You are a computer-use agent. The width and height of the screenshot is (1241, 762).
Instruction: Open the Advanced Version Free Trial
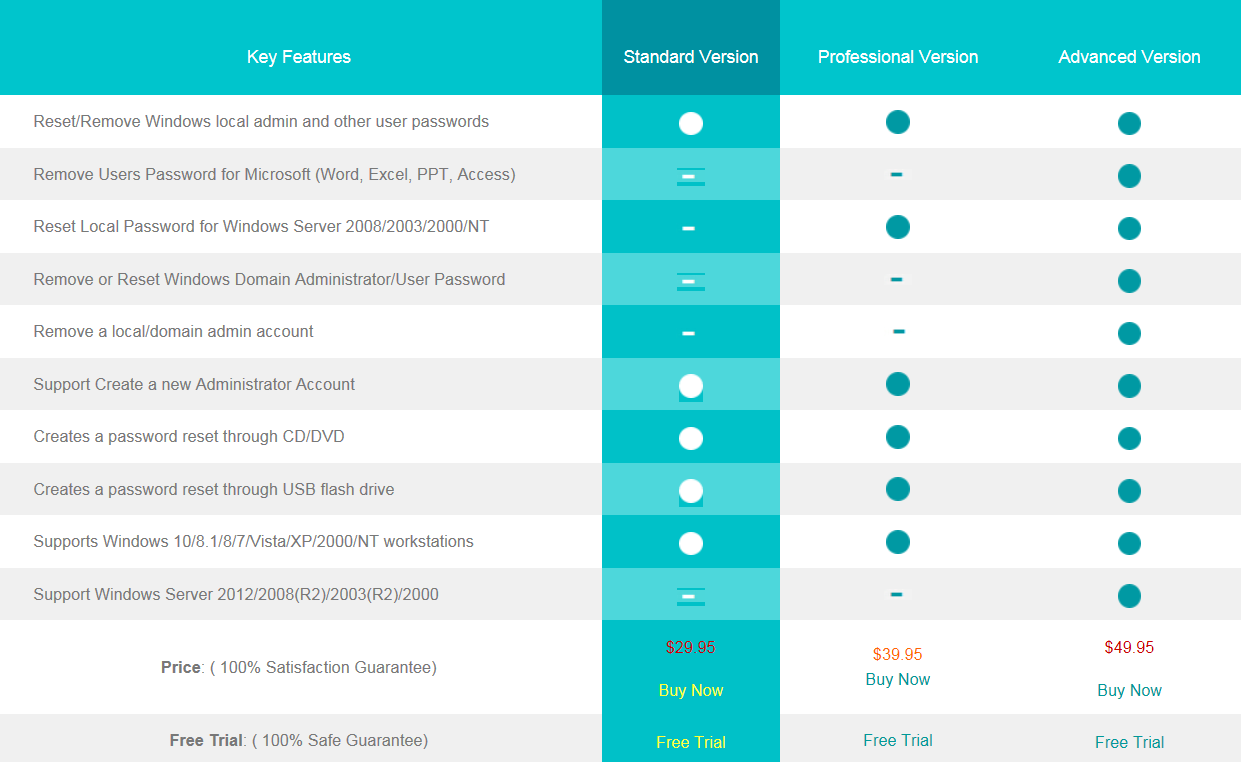[1129, 742]
